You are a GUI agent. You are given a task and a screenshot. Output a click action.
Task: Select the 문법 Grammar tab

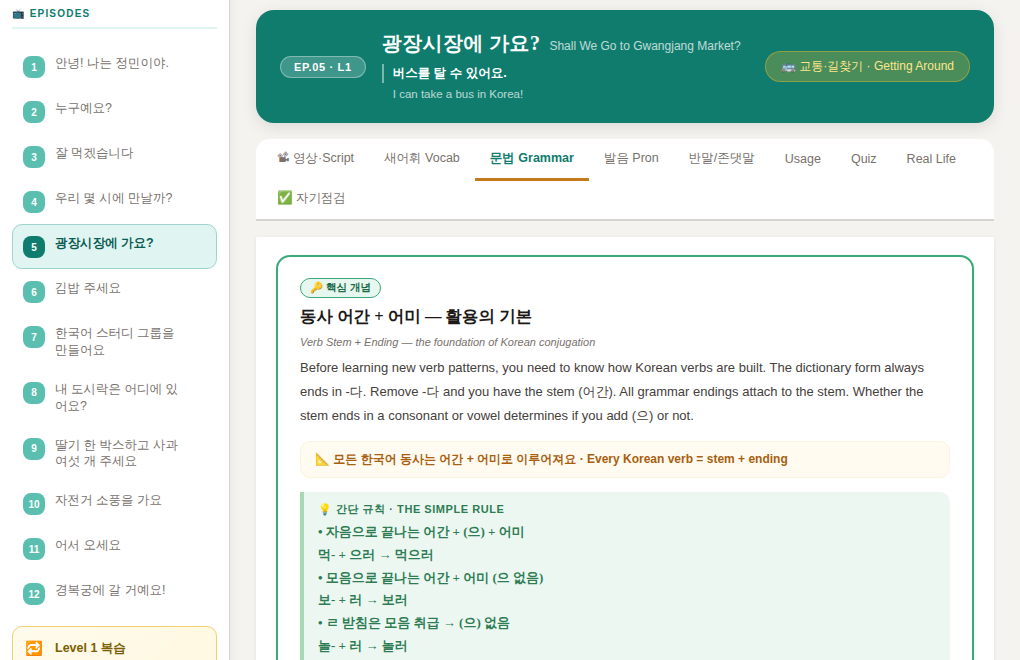click(x=531, y=158)
